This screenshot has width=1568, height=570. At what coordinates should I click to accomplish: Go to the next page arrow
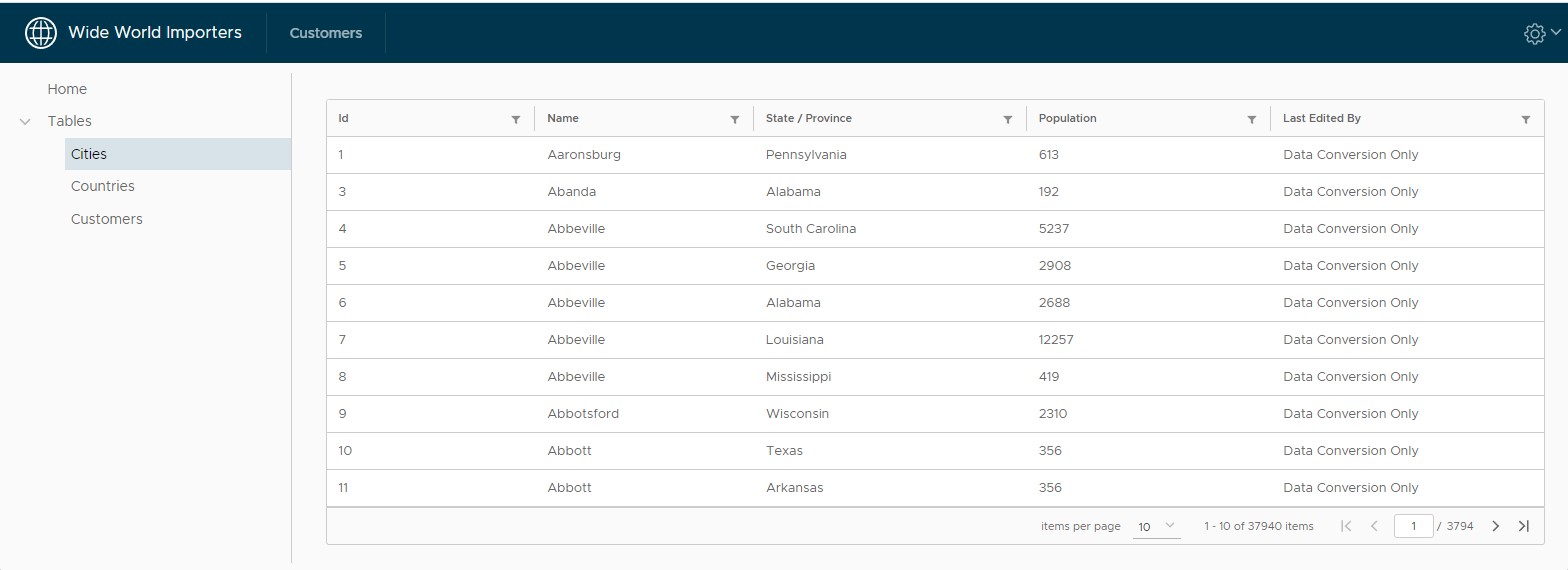1496,526
